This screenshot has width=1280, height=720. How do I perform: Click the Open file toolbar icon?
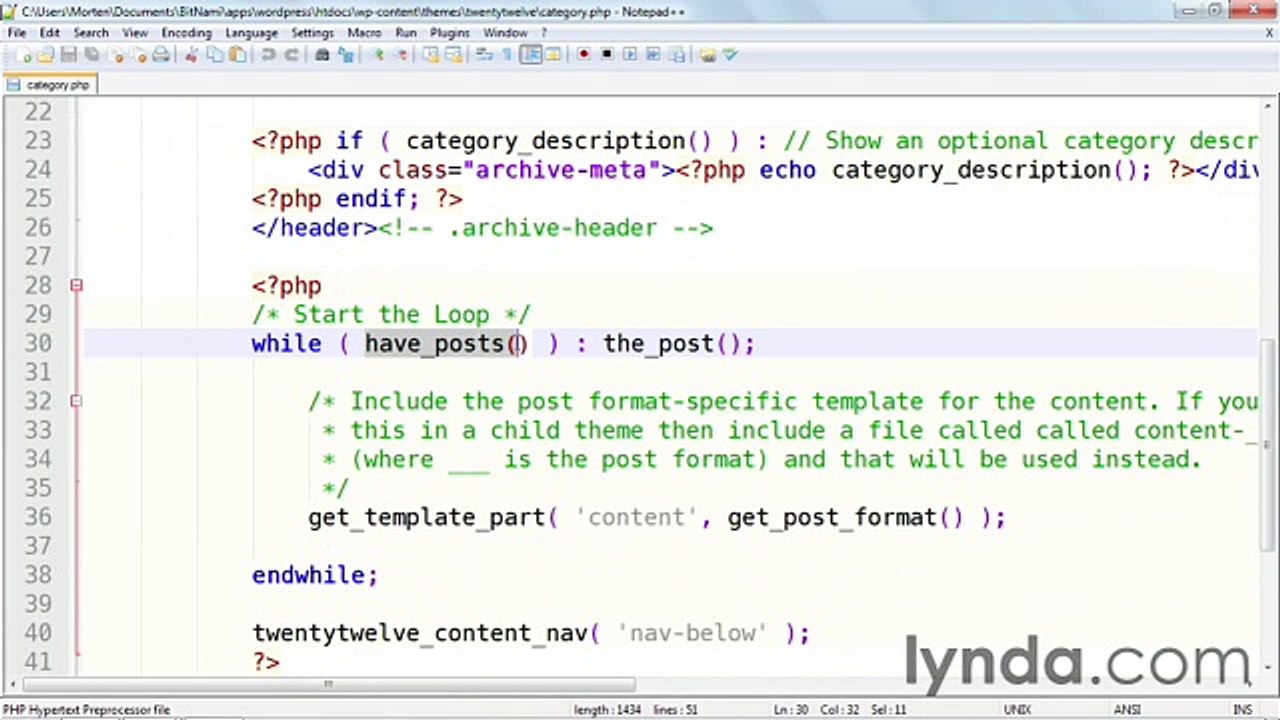46,55
